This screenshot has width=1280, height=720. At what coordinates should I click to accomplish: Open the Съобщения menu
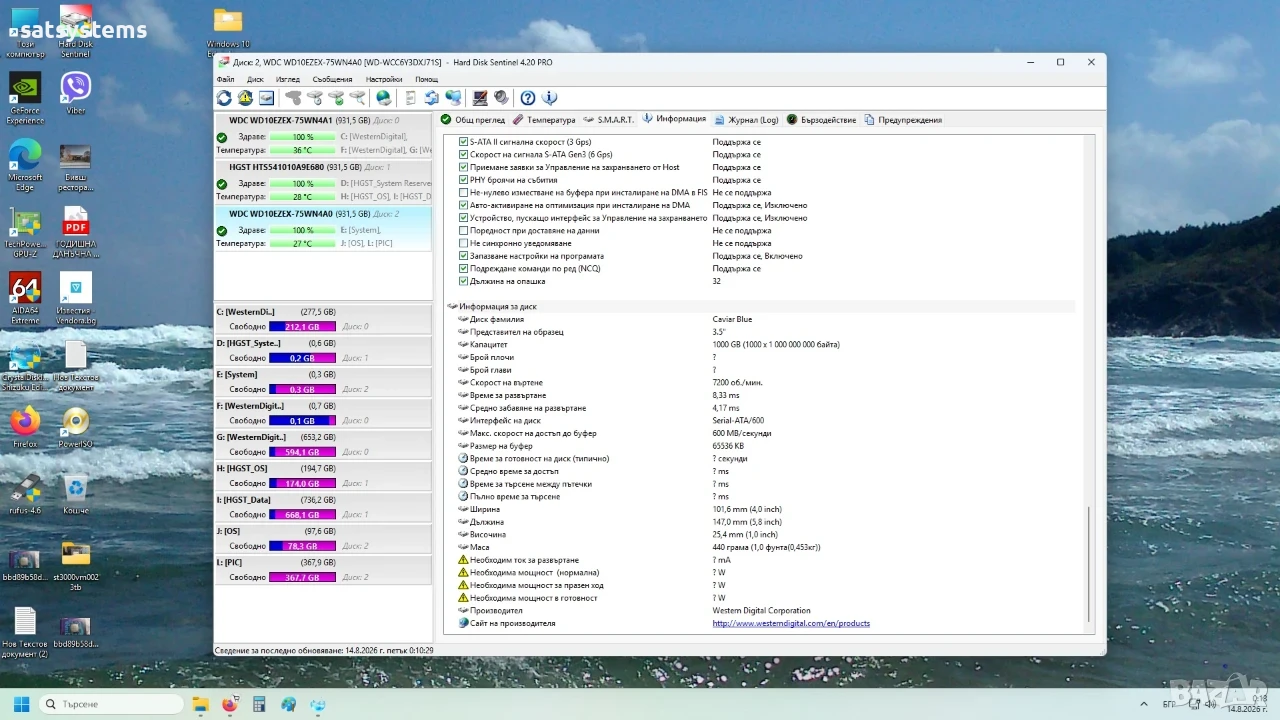332,79
